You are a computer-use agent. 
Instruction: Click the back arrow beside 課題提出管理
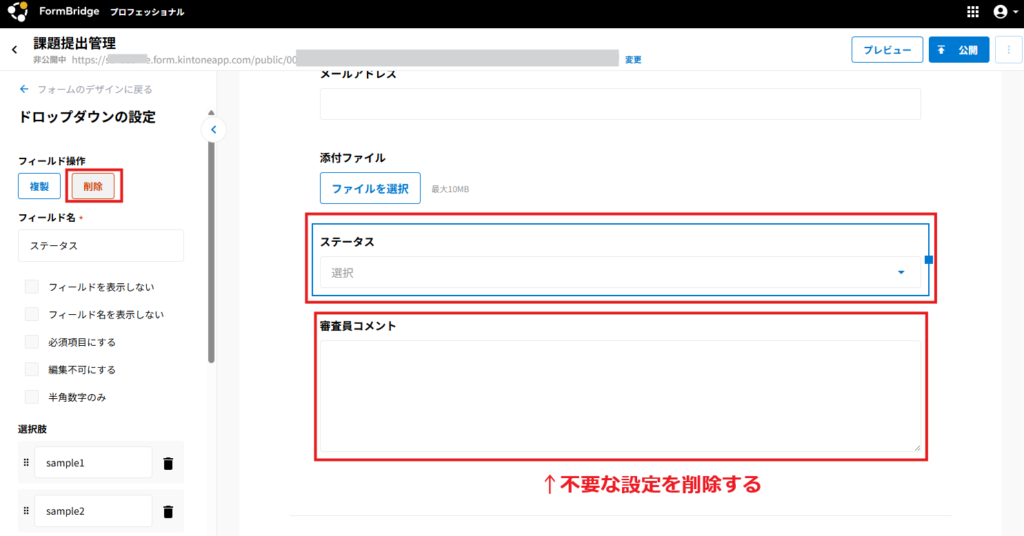click(14, 50)
